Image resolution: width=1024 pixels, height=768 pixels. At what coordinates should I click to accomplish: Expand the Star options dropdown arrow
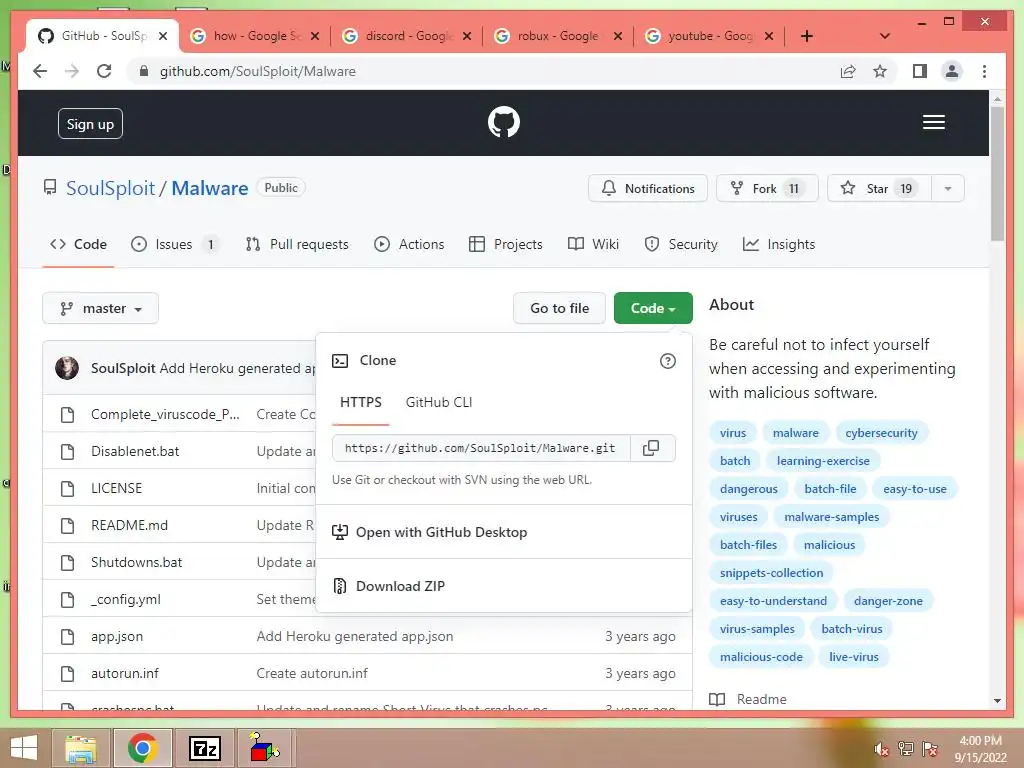[x=948, y=189]
